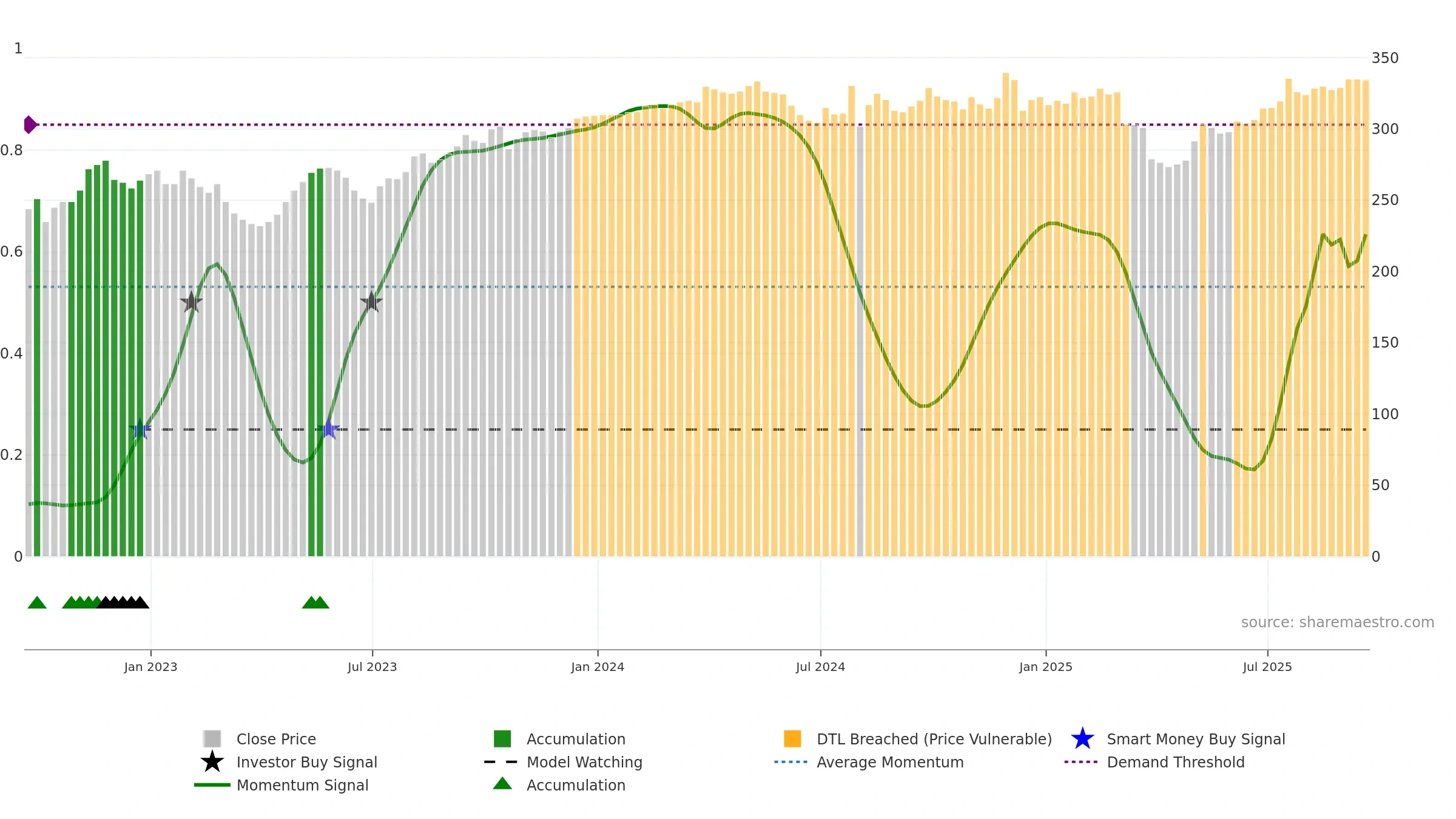This screenshot has width=1456, height=819.
Task: Click the green Accumulation square legend swatch
Action: click(502, 739)
